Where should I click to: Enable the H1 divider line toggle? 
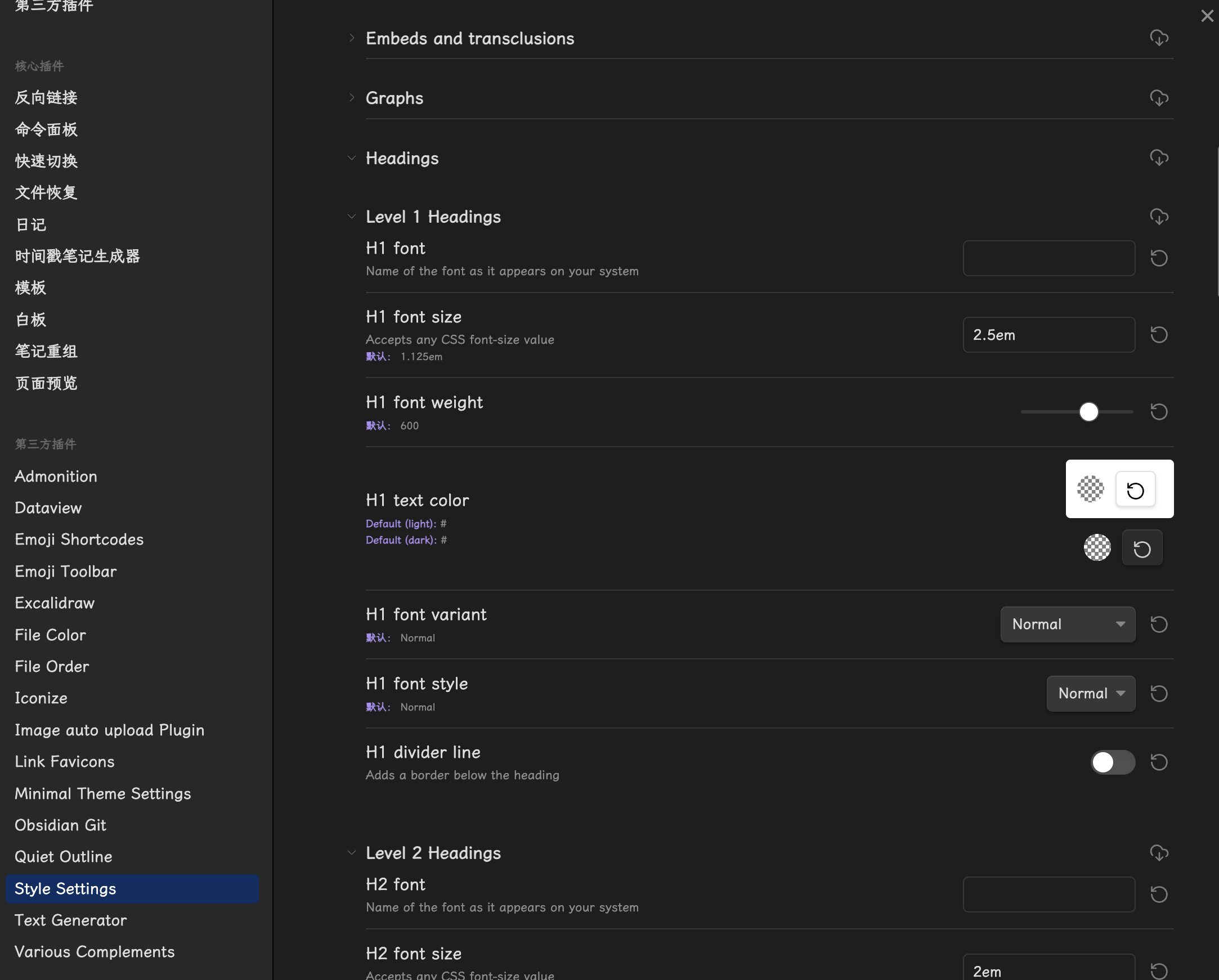pyautogui.click(x=1112, y=762)
